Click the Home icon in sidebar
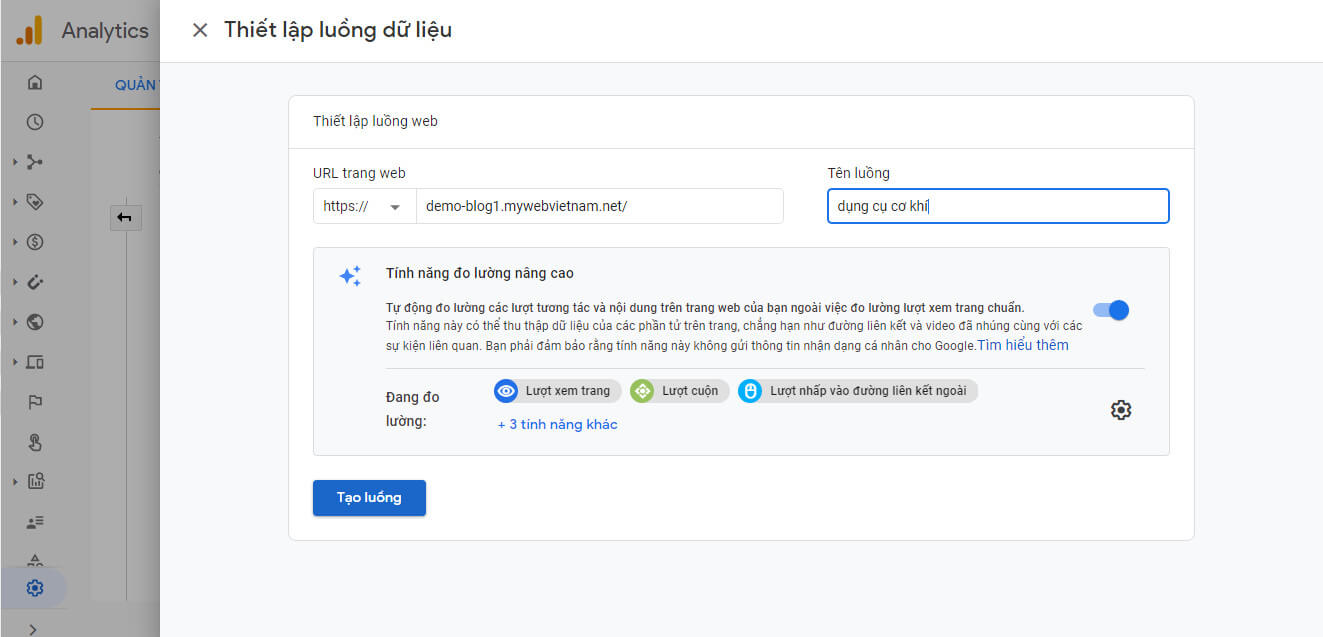This screenshot has width=1323, height=637. click(x=35, y=82)
